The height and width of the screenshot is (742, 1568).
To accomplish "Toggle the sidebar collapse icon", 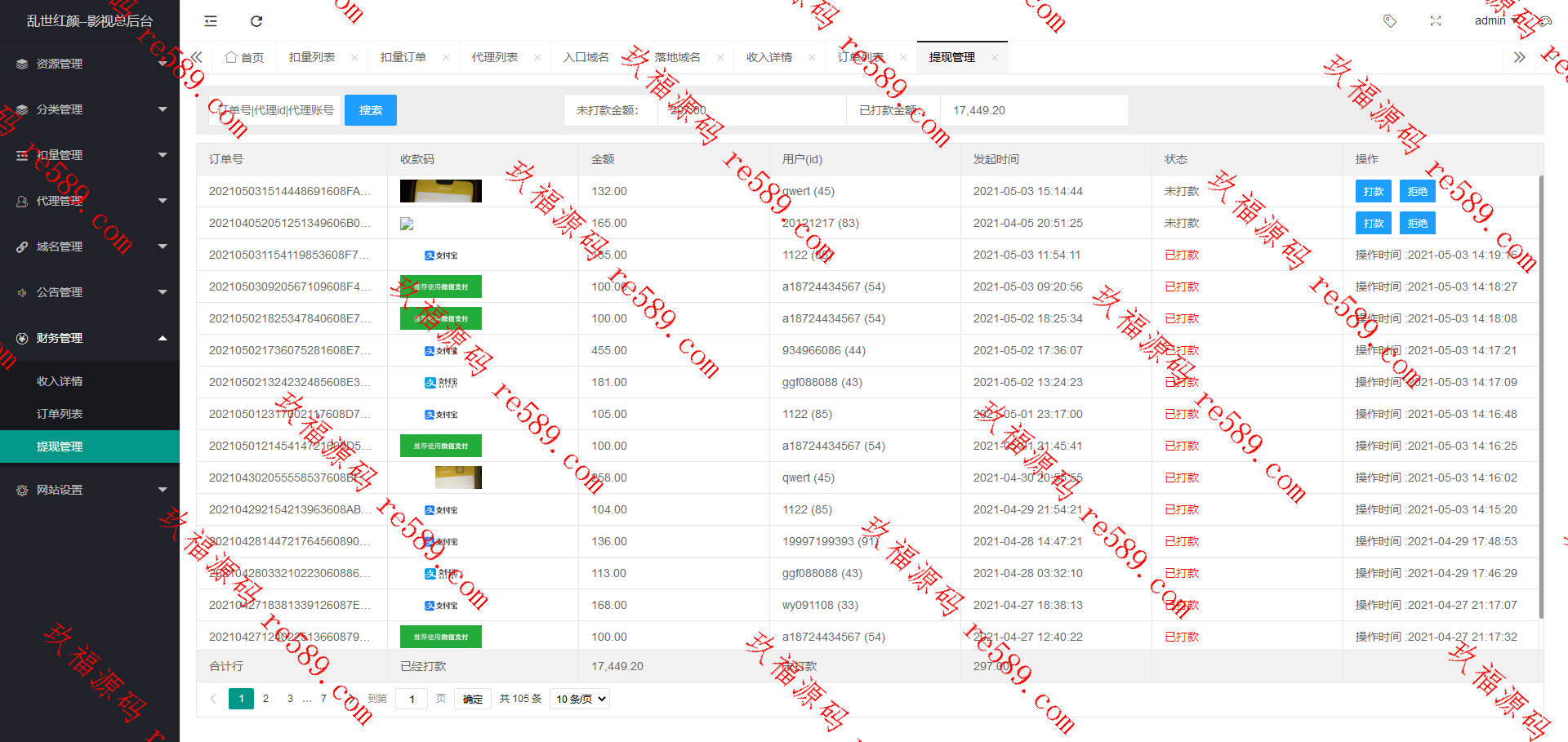I will 211,21.
